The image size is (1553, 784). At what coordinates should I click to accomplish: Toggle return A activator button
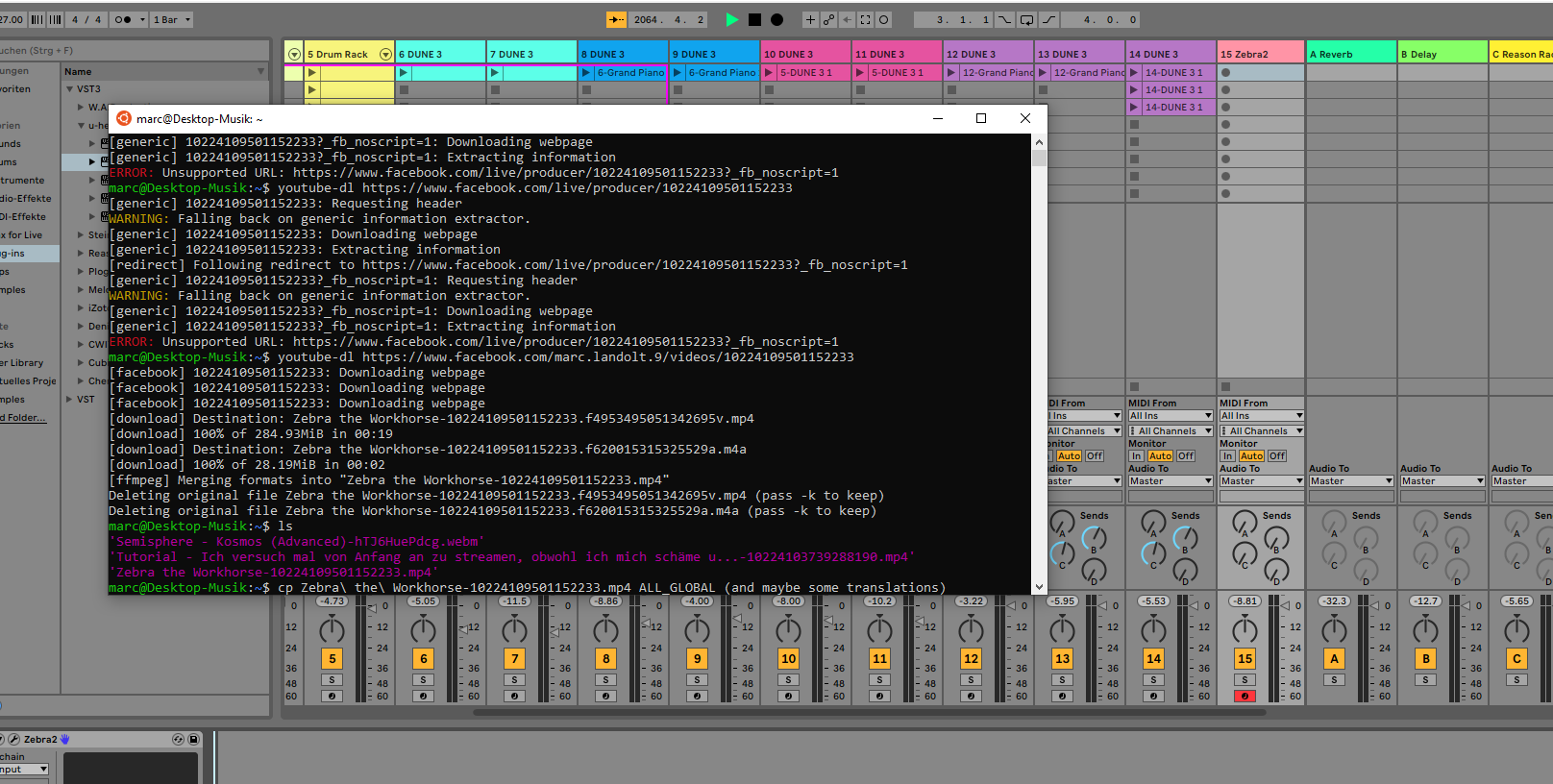click(1334, 658)
